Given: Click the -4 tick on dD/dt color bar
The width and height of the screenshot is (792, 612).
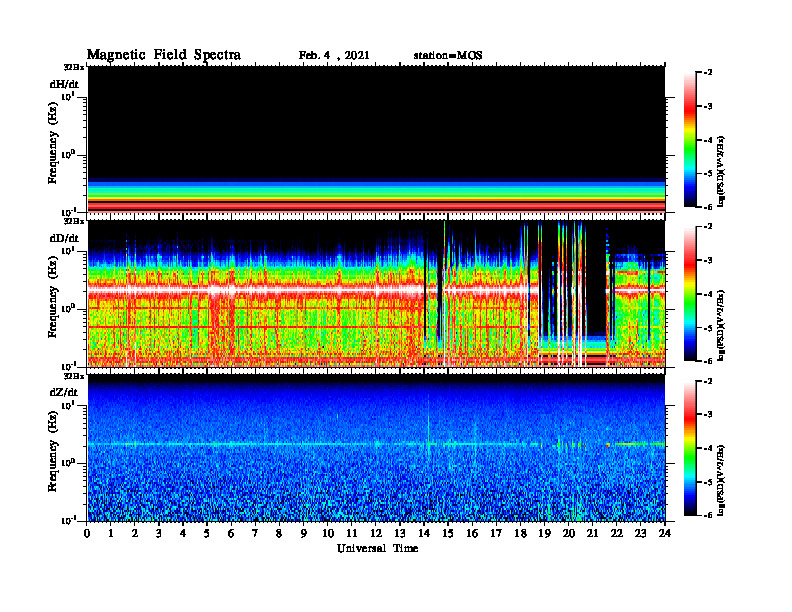Looking at the screenshot, I should coord(708,294).
